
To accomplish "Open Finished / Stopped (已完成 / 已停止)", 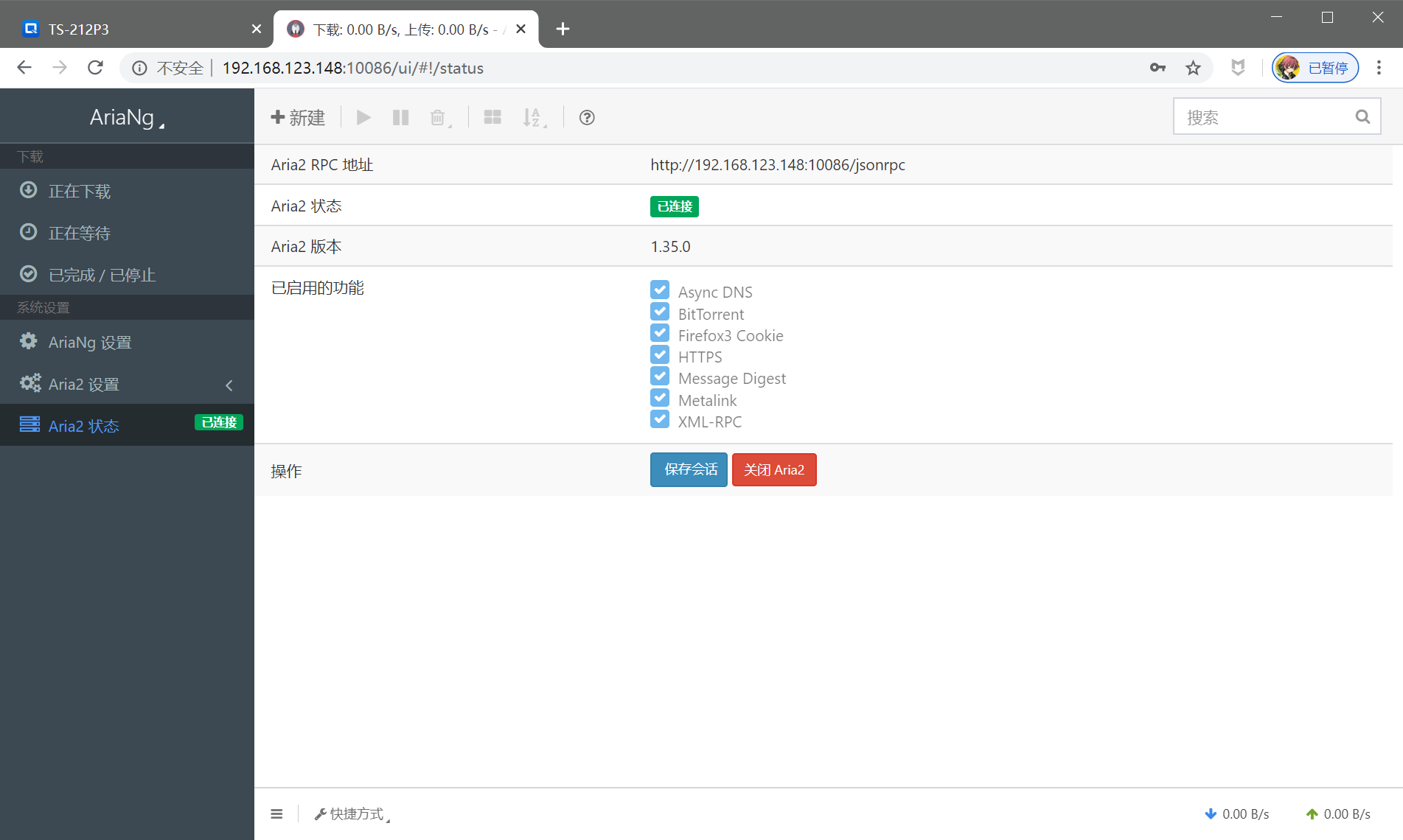I will pos(127,275).
